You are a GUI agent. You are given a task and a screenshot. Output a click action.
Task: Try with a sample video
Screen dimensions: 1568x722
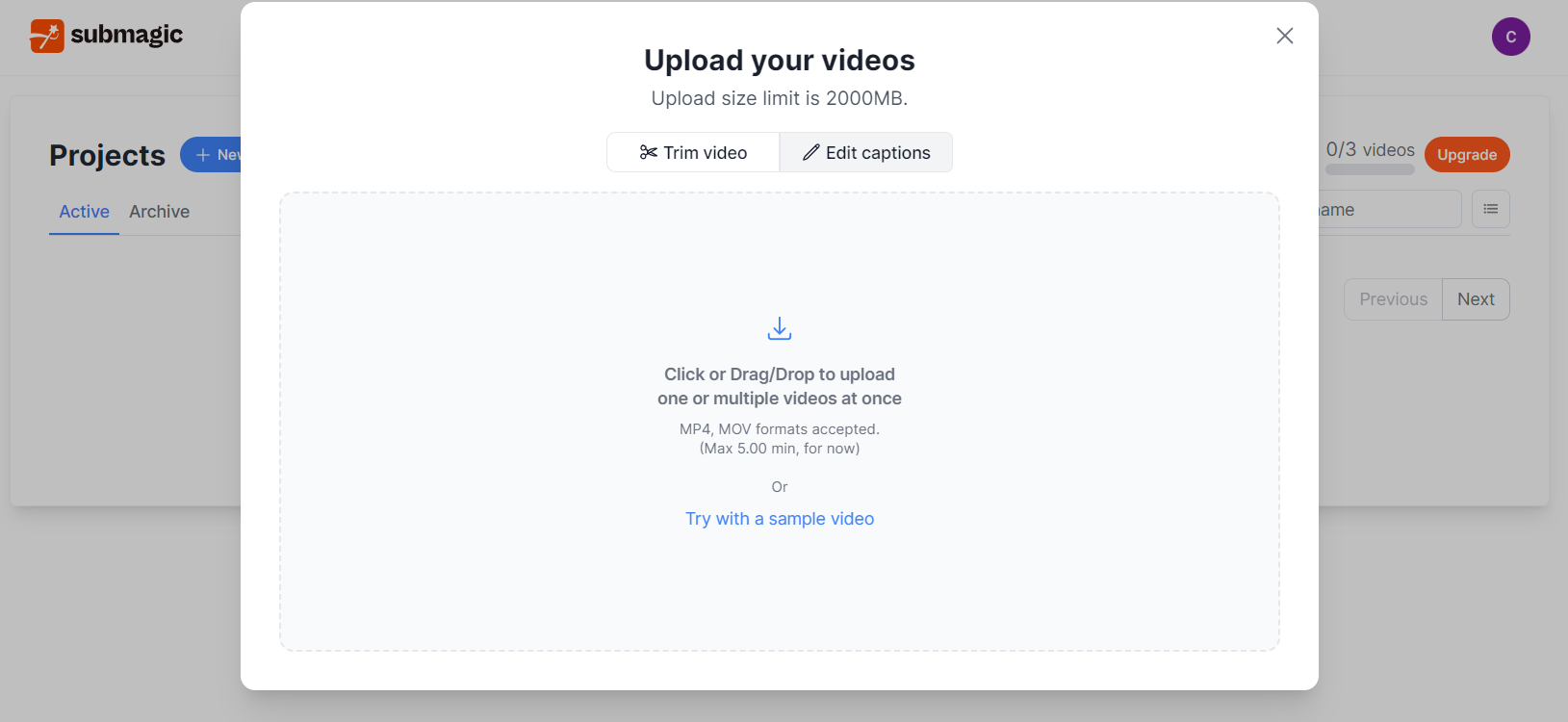[780, 519]
